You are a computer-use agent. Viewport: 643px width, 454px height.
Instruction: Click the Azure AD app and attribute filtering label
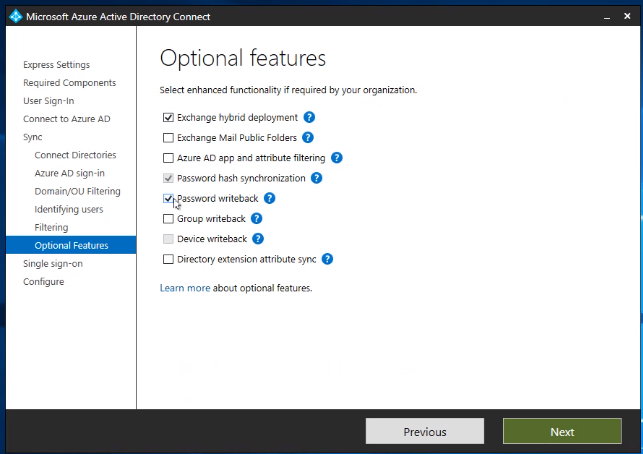[x=251, y=158]
